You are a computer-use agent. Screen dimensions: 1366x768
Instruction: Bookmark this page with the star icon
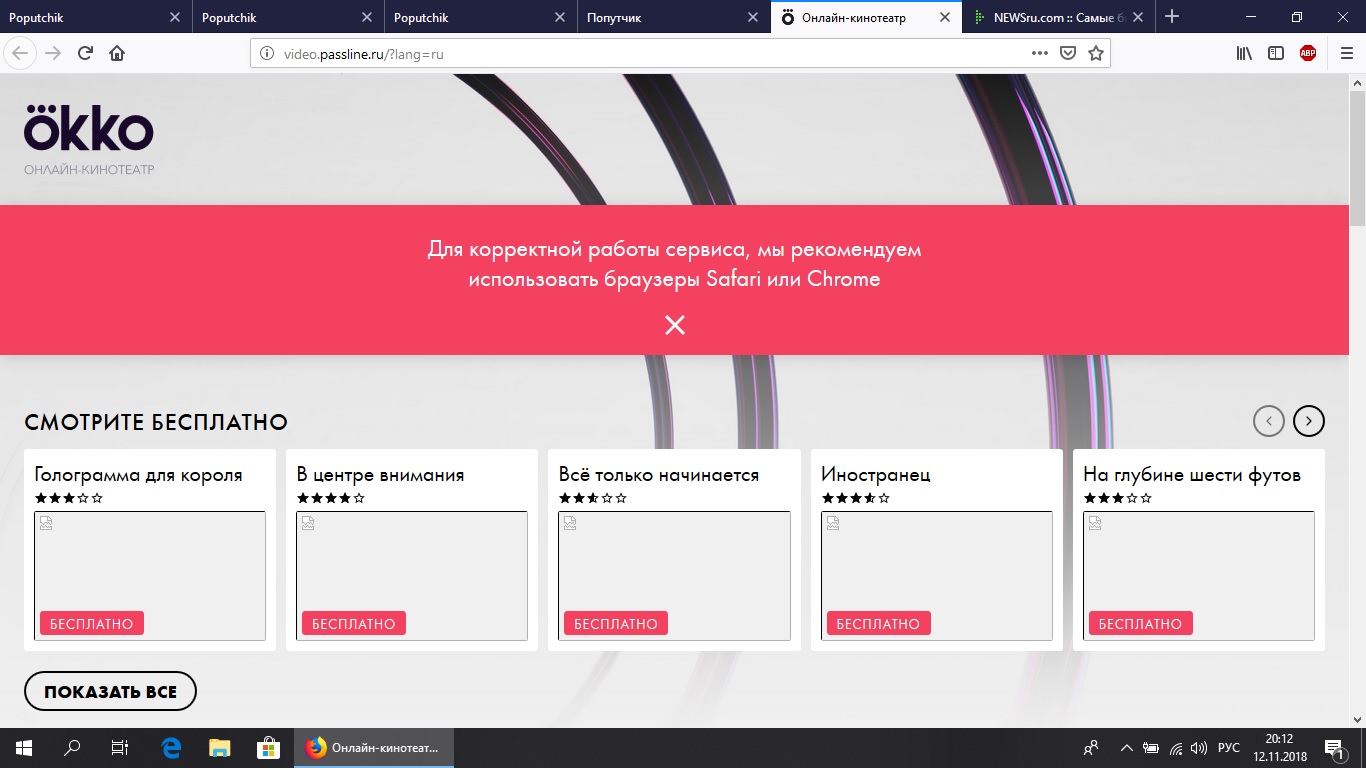[x=1096, y=54]
